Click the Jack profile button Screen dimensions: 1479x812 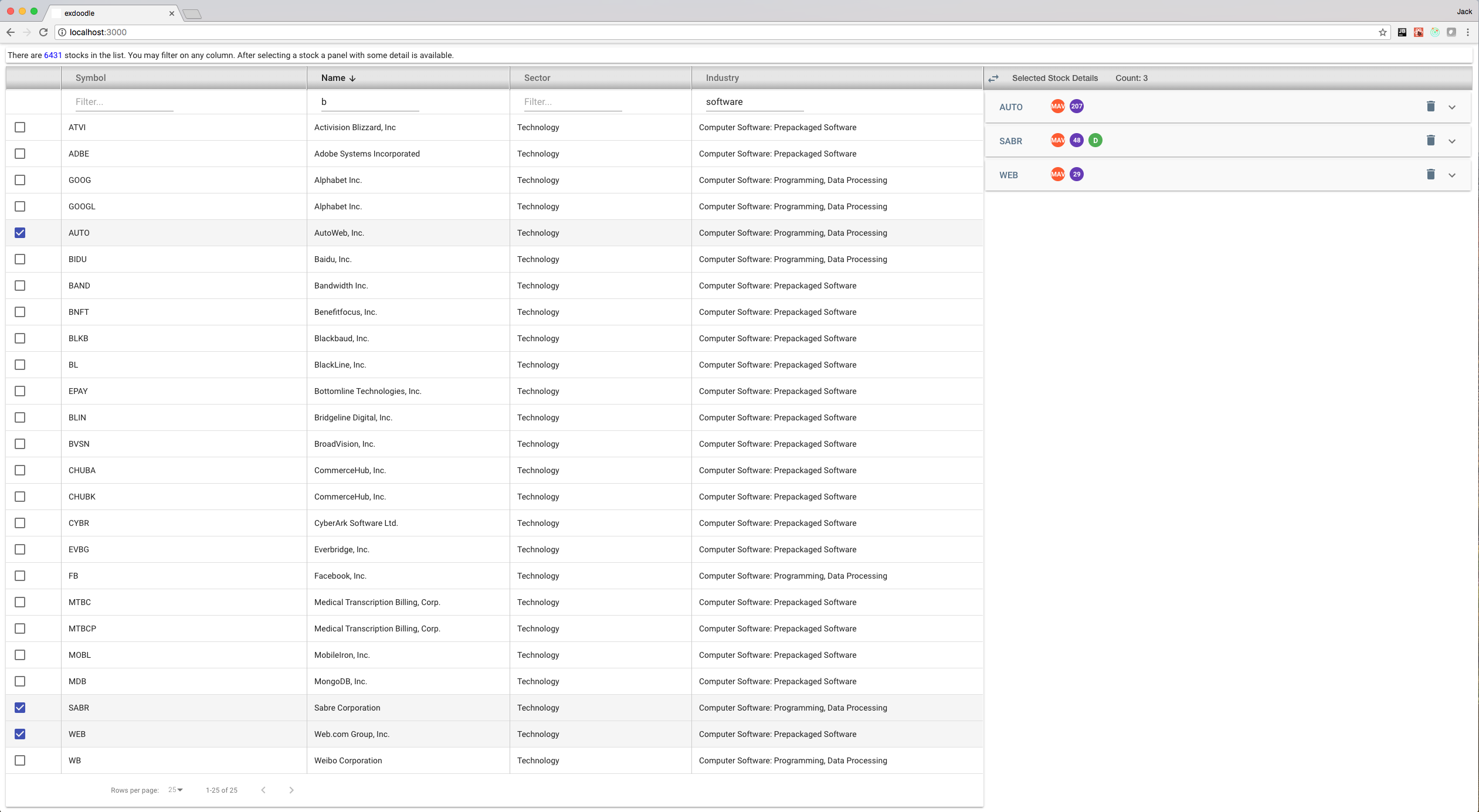click(x=1464, y=12)
